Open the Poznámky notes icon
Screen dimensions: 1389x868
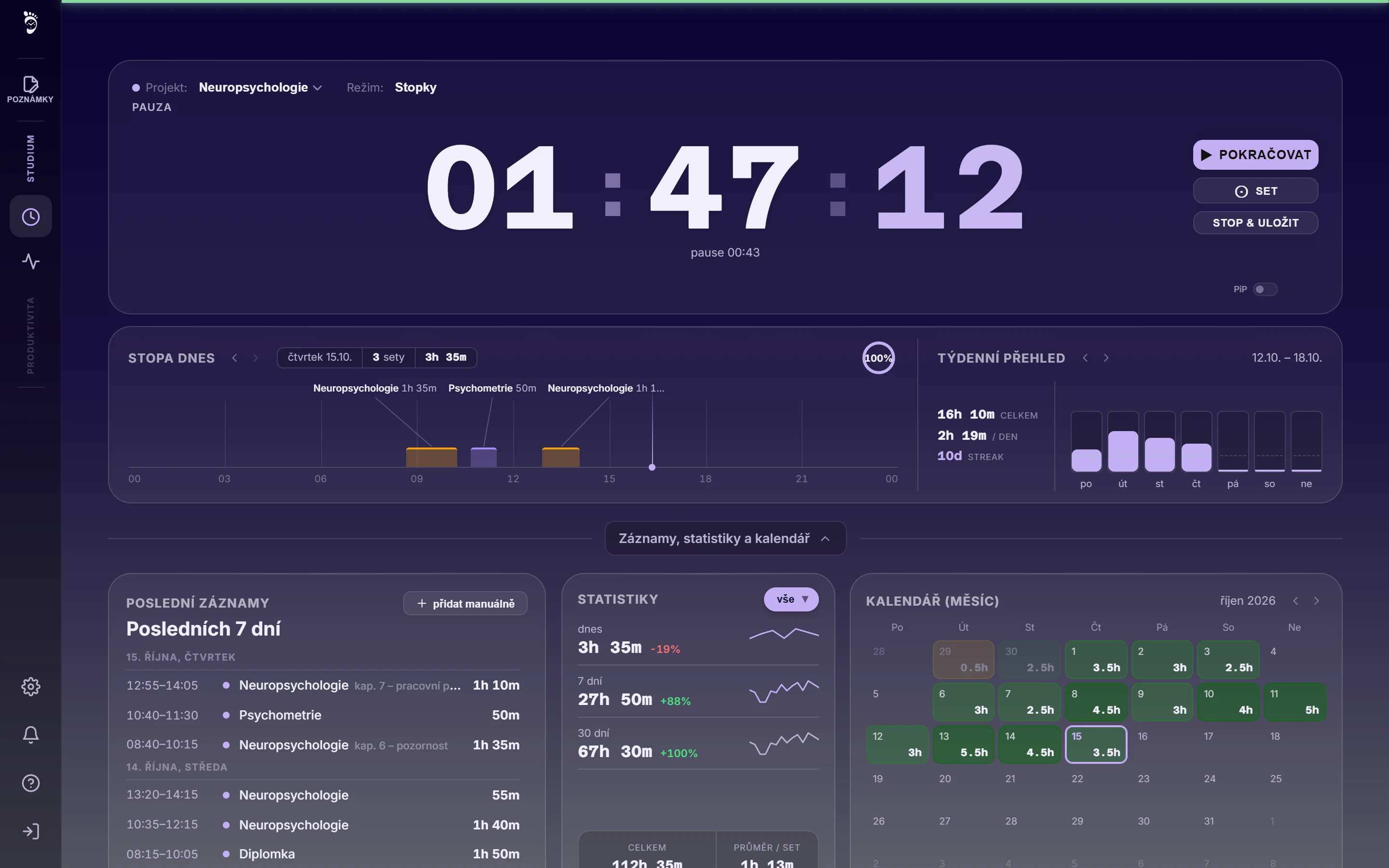point(30,90)
